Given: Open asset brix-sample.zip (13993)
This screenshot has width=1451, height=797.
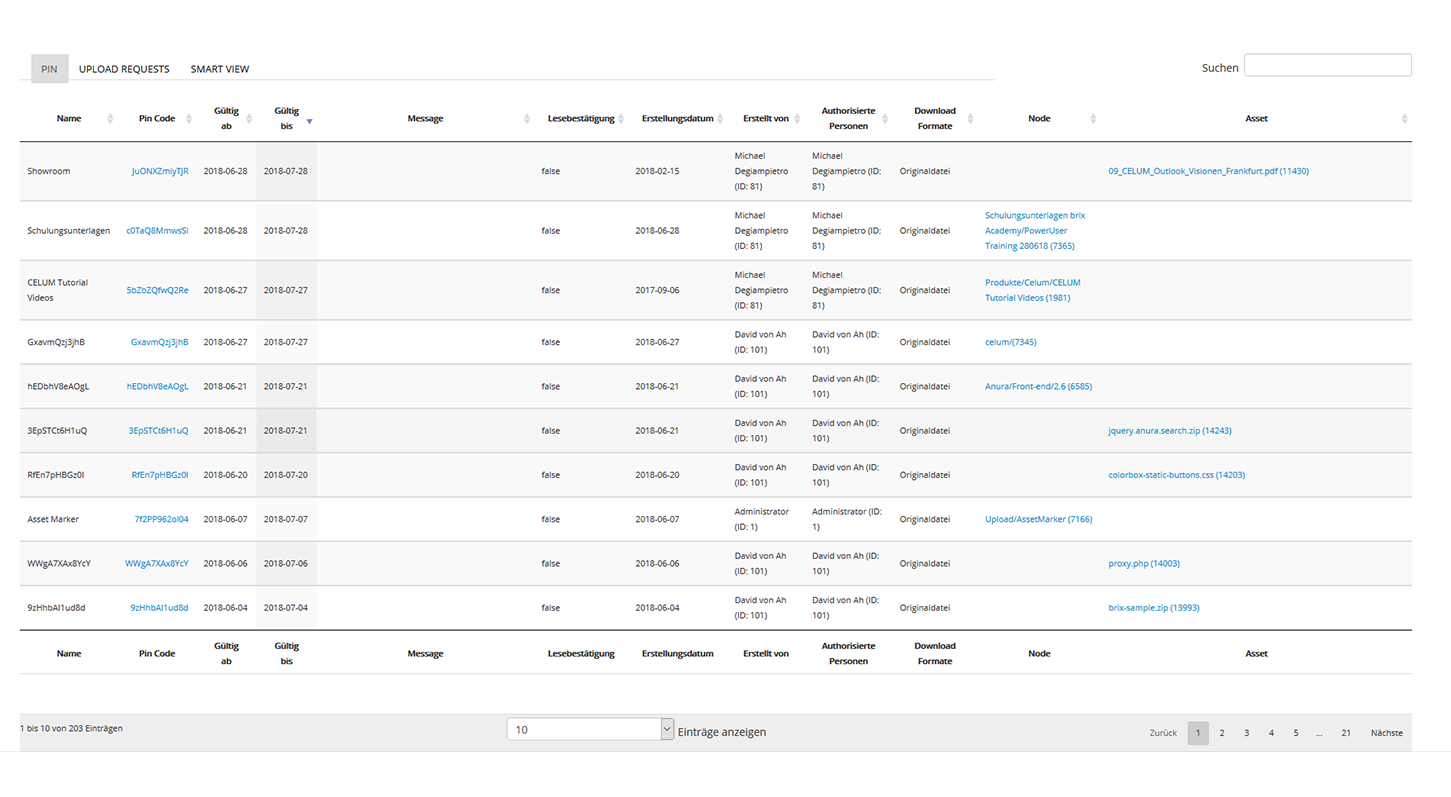Looking at the screenshot, I should [x=1154, y=608].
